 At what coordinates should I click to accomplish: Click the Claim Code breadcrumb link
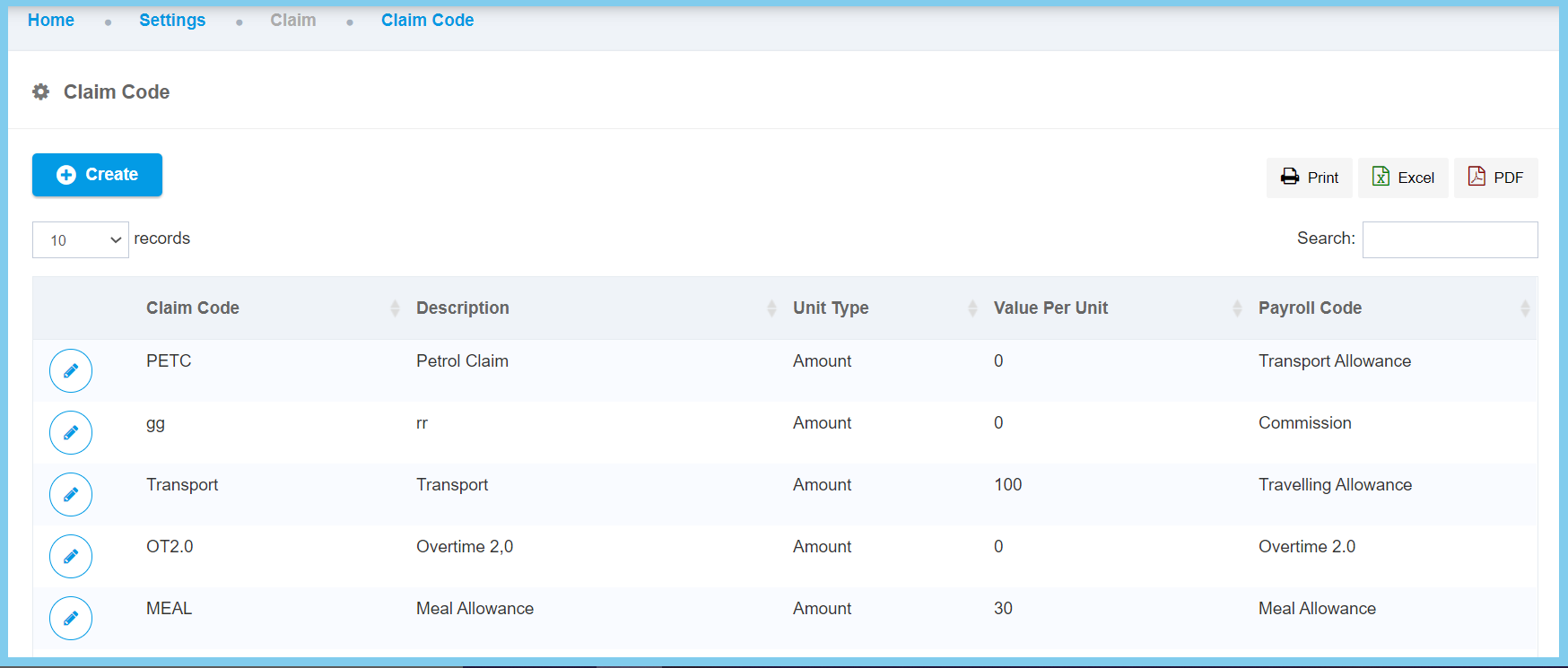click(x=427, y=21)
